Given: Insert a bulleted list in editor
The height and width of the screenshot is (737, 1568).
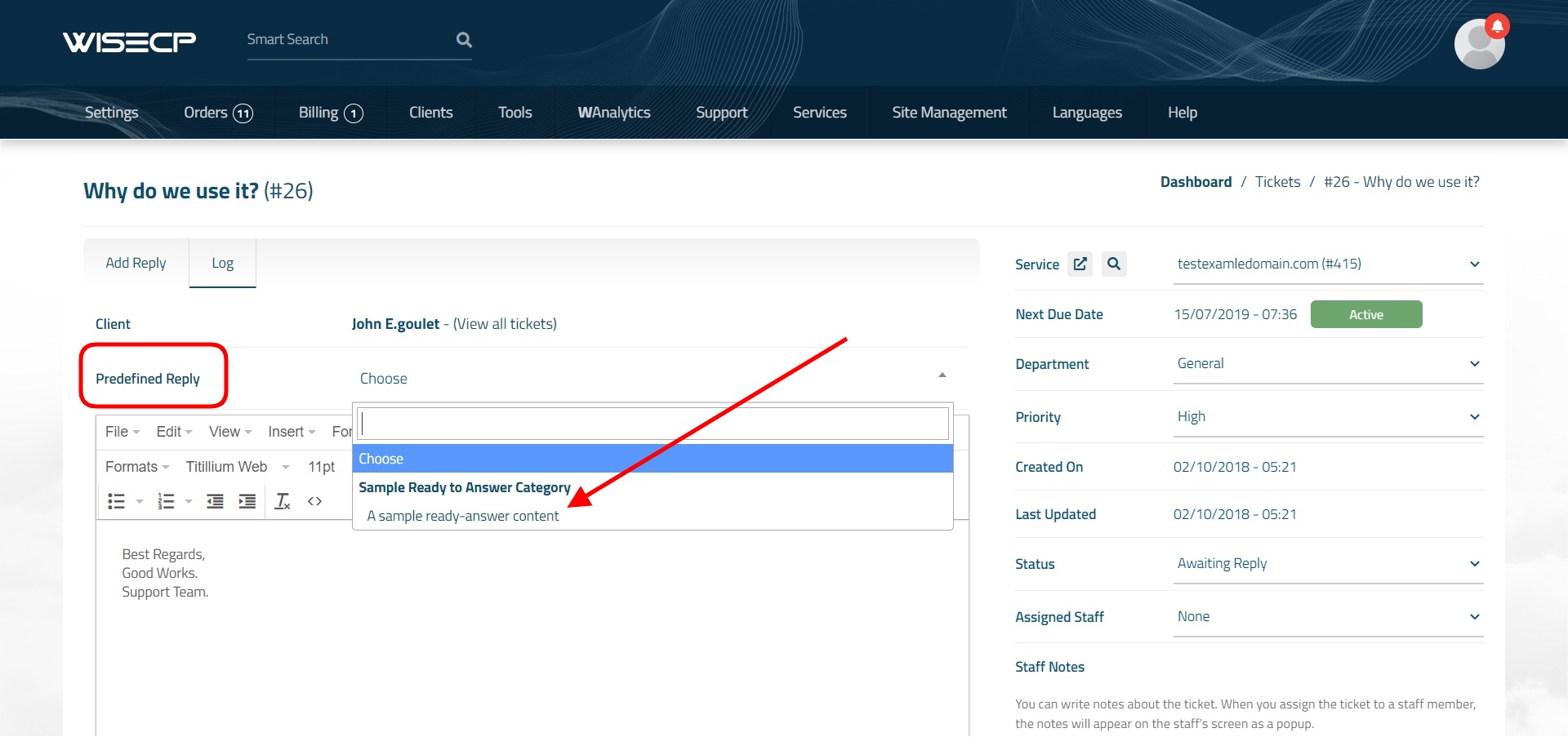Looking at the screenshot, I should [x=117, y=501].
